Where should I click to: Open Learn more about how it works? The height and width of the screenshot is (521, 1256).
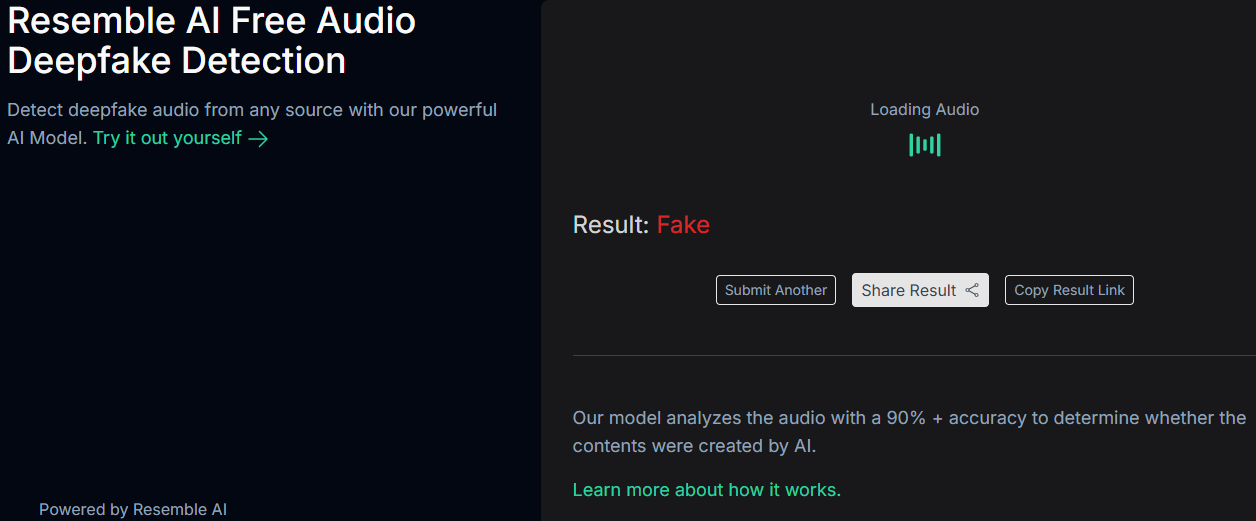tap(707, 490)
